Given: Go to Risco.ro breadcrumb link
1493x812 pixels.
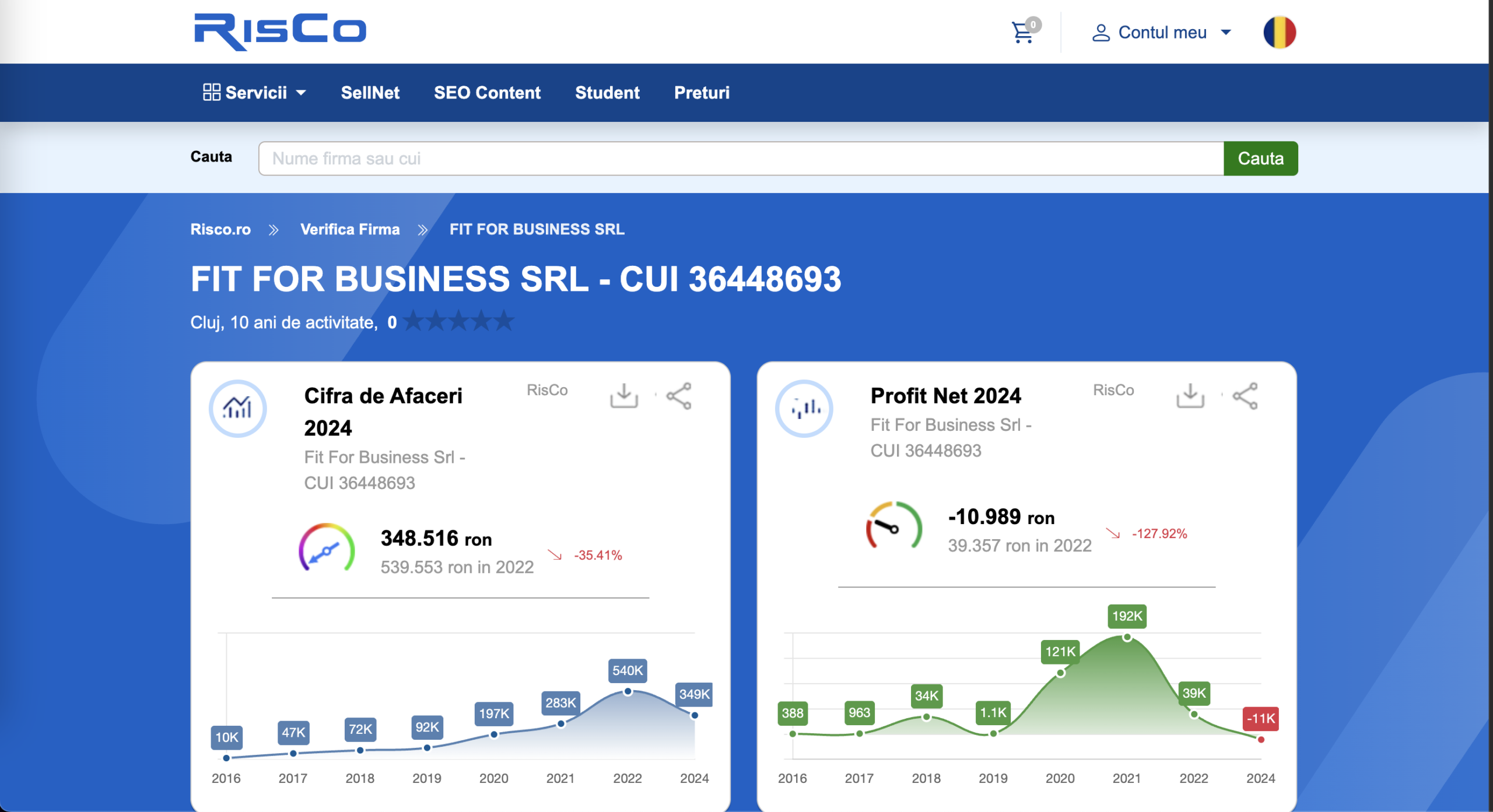Looking at the screenshot, I should point(220,229).
